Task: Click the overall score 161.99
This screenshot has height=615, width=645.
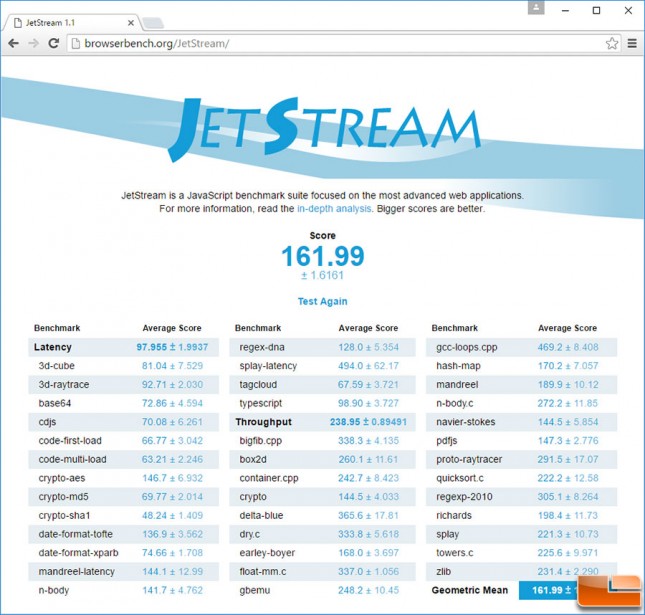Action: (323, 256)
